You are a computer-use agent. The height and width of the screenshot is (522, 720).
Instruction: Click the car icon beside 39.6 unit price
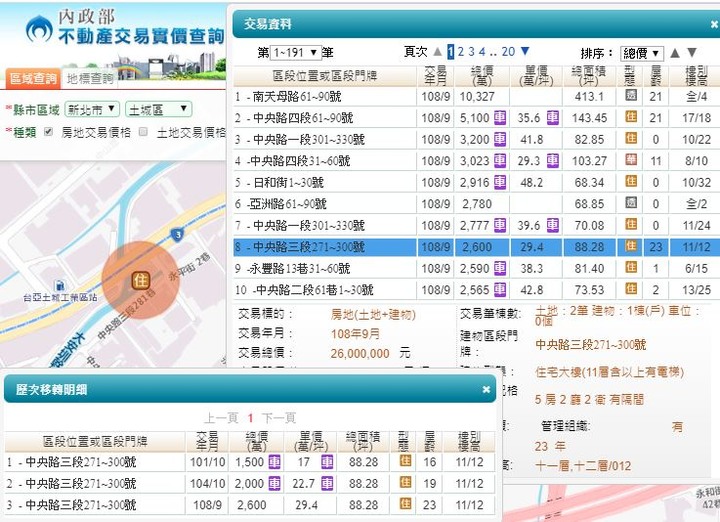553,225
